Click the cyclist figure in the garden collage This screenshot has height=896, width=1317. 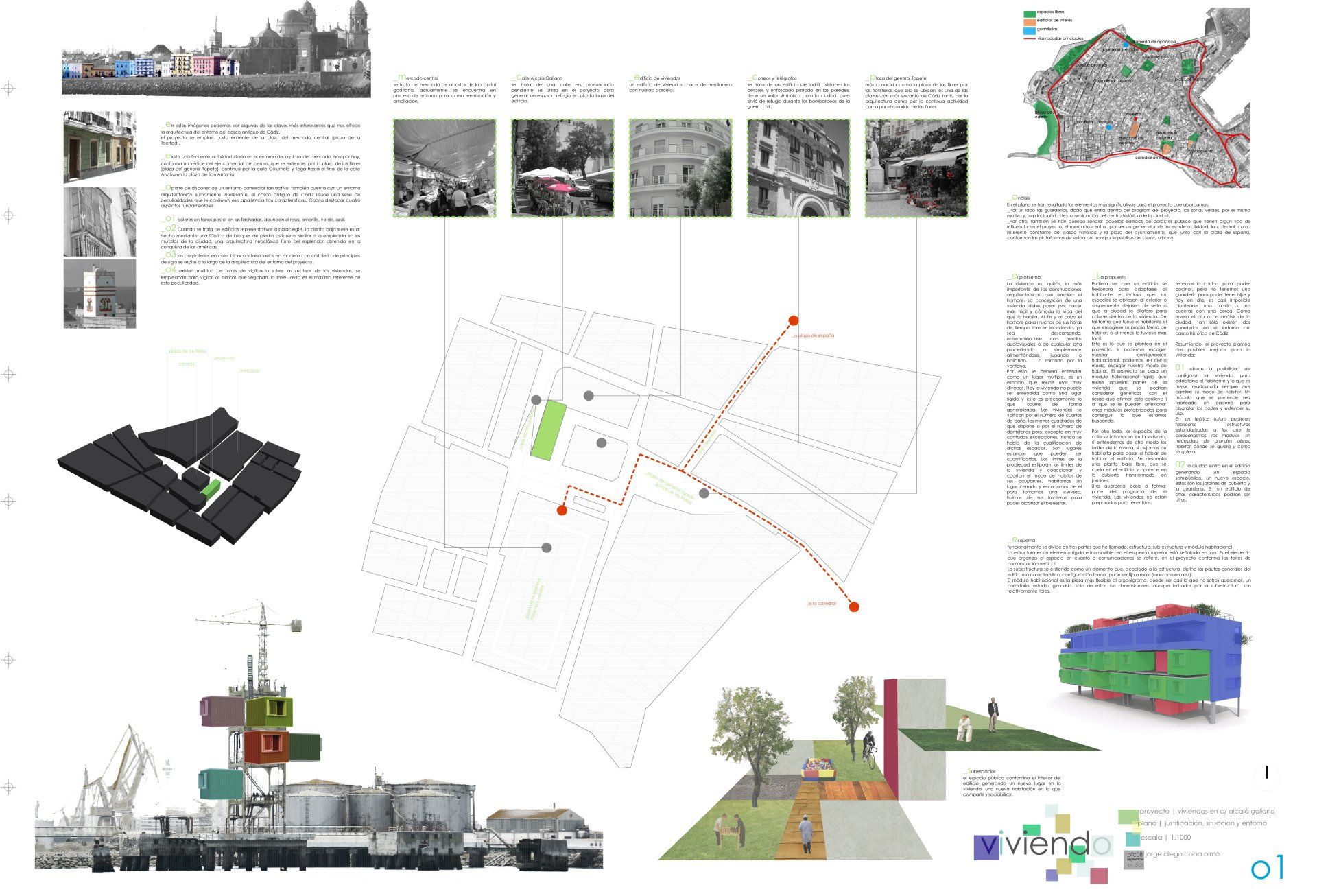point(868,746)
